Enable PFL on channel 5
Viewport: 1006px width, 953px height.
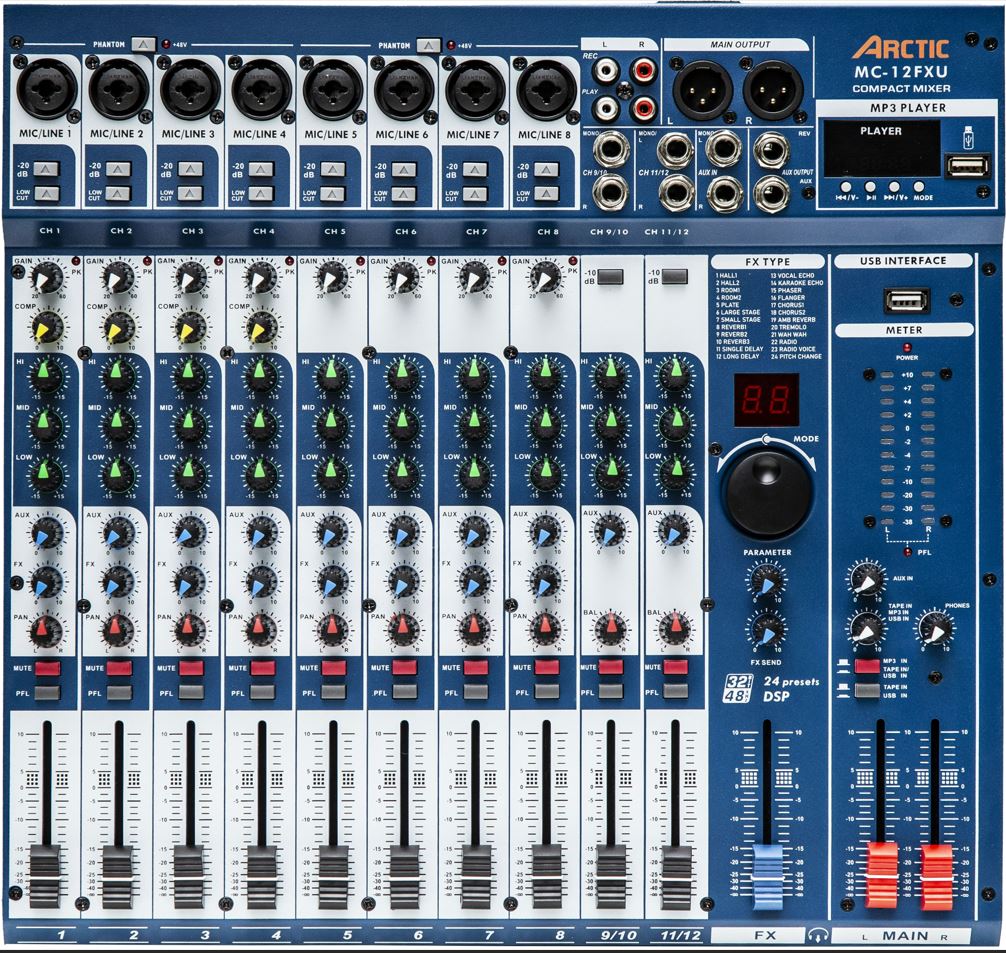[333, 692]
